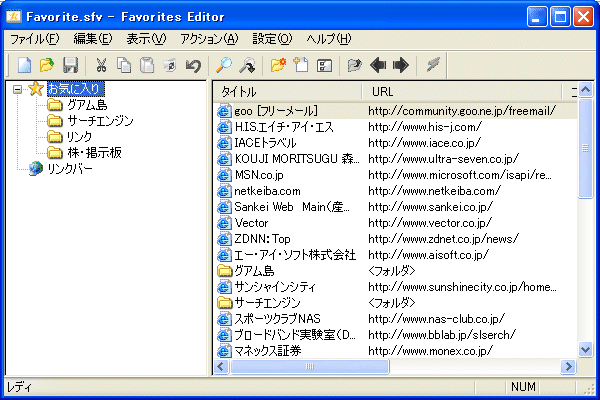Image resolution: width=600 pixels, height=400 pixels.
Task: Open the 表示(V) menu
Action: [147, 39]
